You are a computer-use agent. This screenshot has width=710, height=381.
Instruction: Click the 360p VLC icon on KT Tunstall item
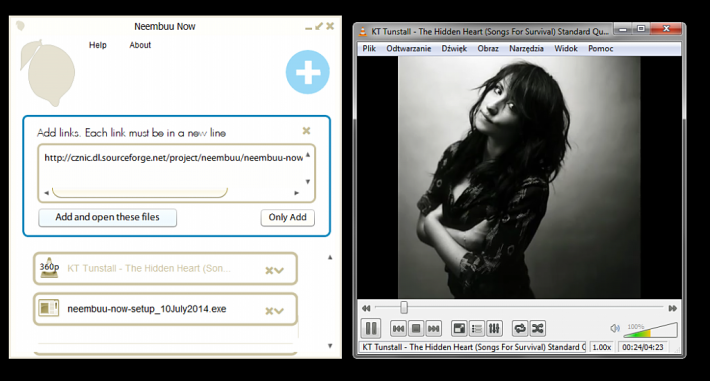(49, 268)
